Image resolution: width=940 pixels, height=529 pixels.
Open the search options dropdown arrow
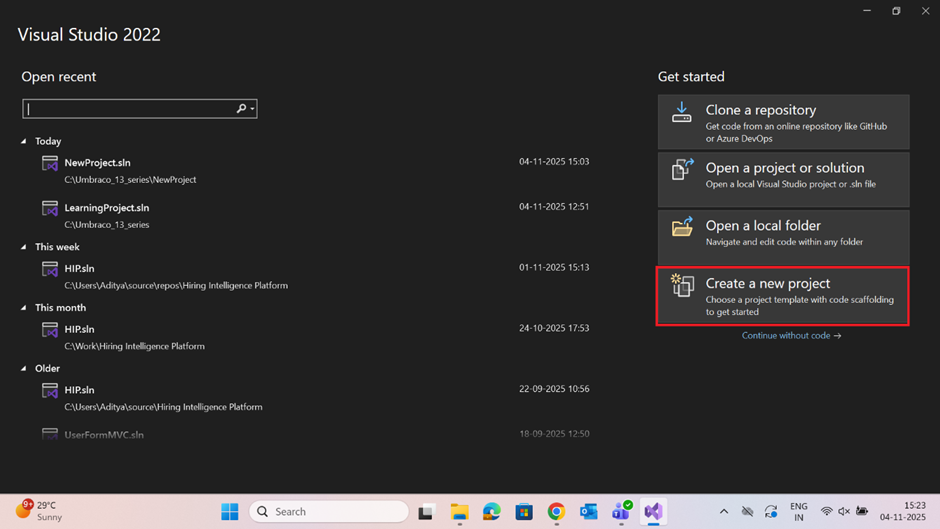252,109
